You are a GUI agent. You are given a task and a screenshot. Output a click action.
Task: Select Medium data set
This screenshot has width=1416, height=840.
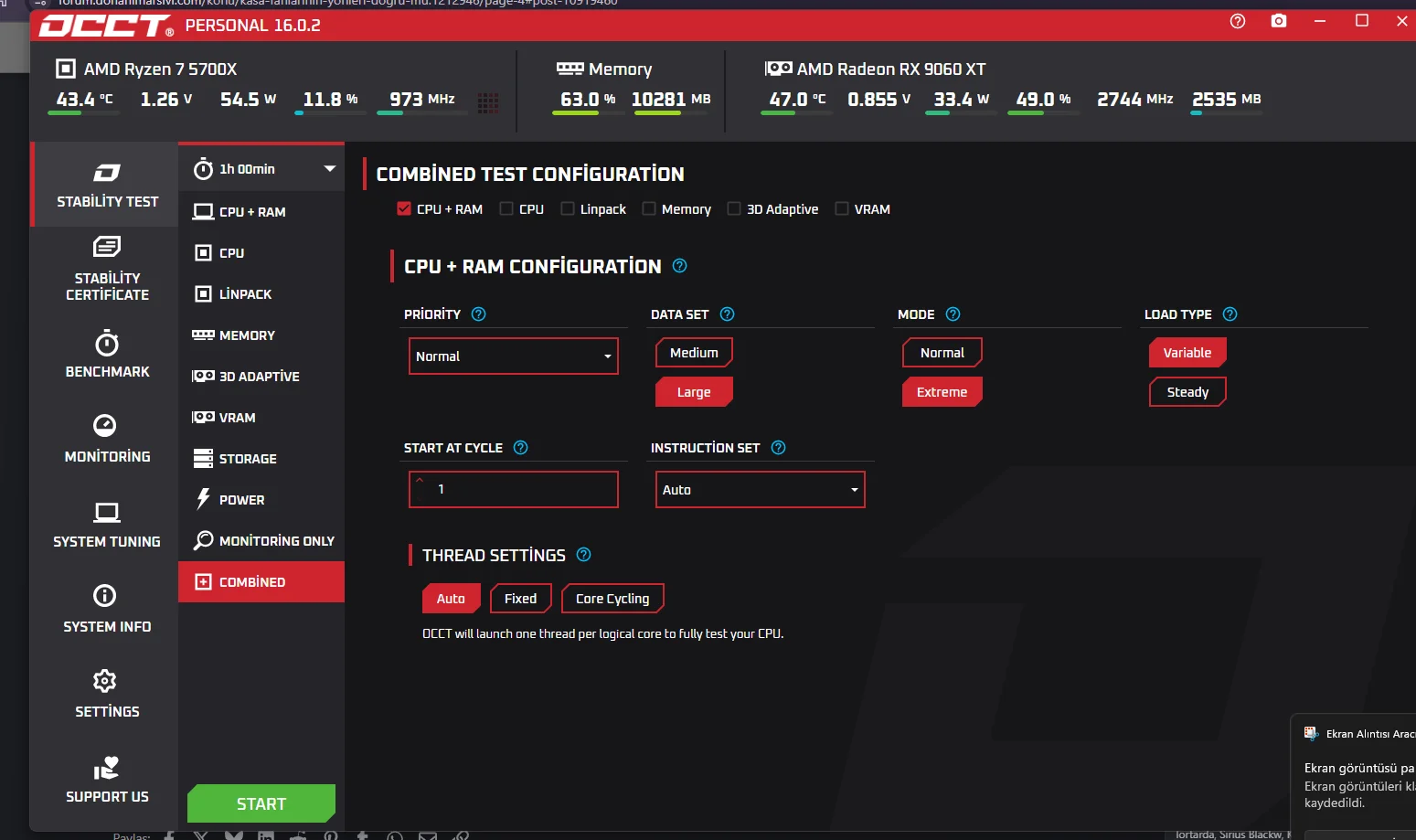pos(694,353)
